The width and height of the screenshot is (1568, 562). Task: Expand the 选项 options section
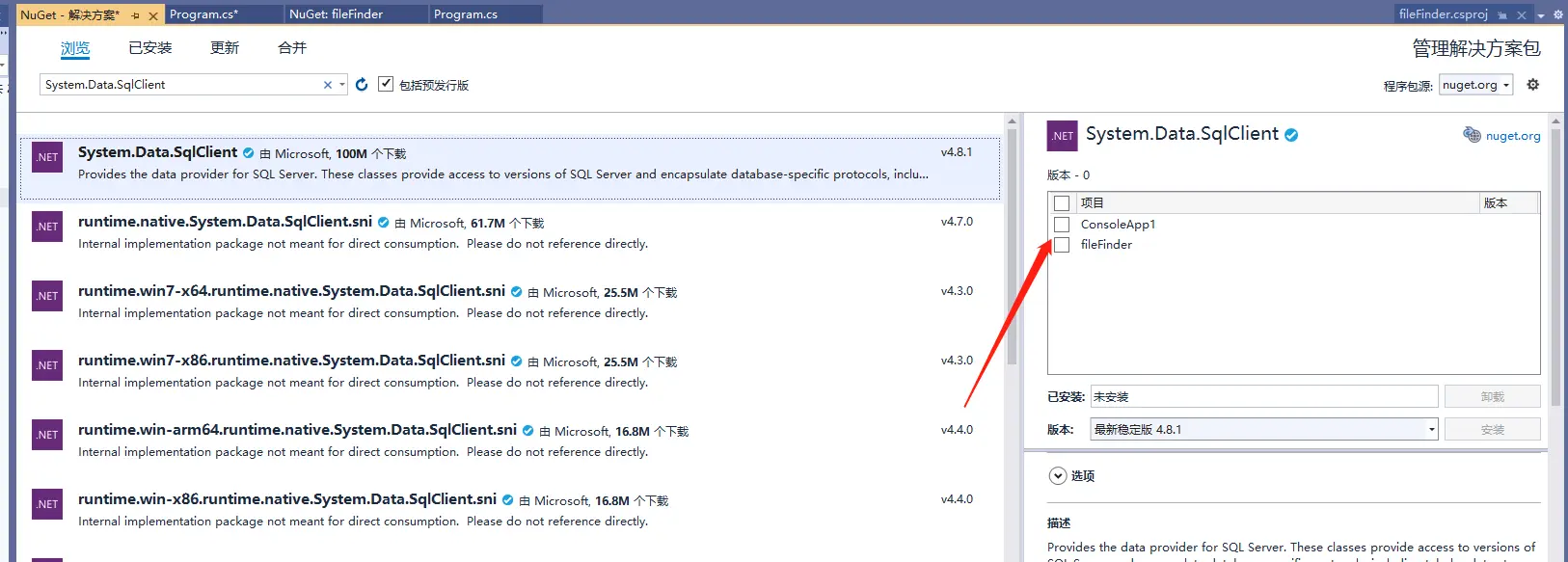(x=1058, y=476)
